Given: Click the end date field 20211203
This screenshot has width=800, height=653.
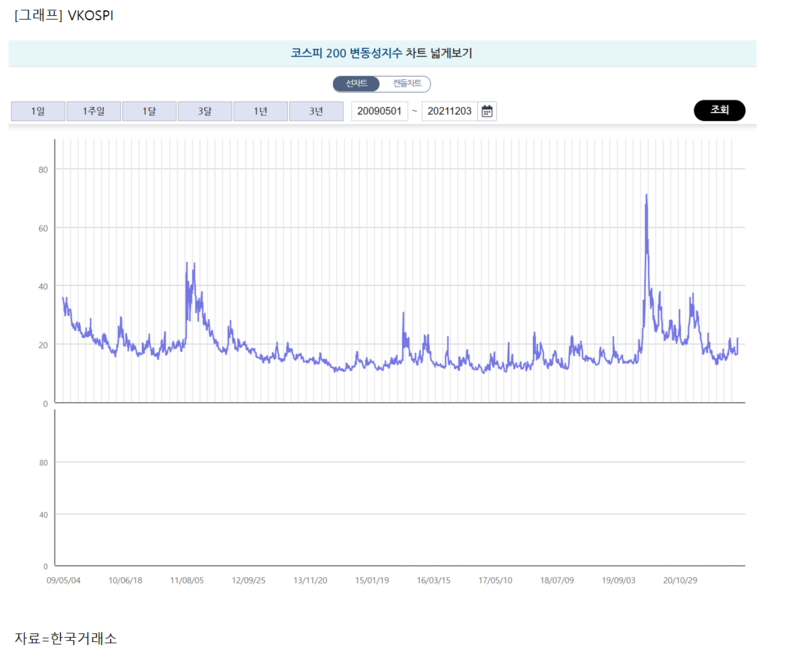Looking at the screenshot, I should pos(449,111).
